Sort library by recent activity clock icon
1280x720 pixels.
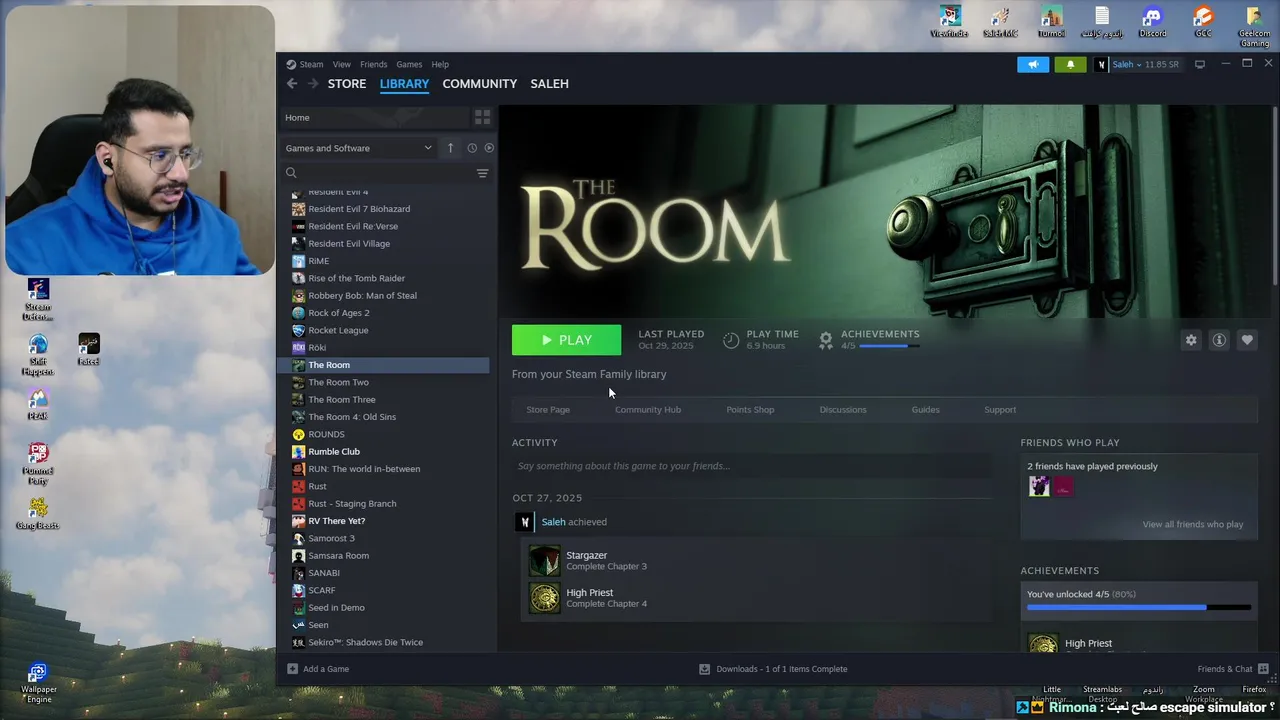[472, 148]
